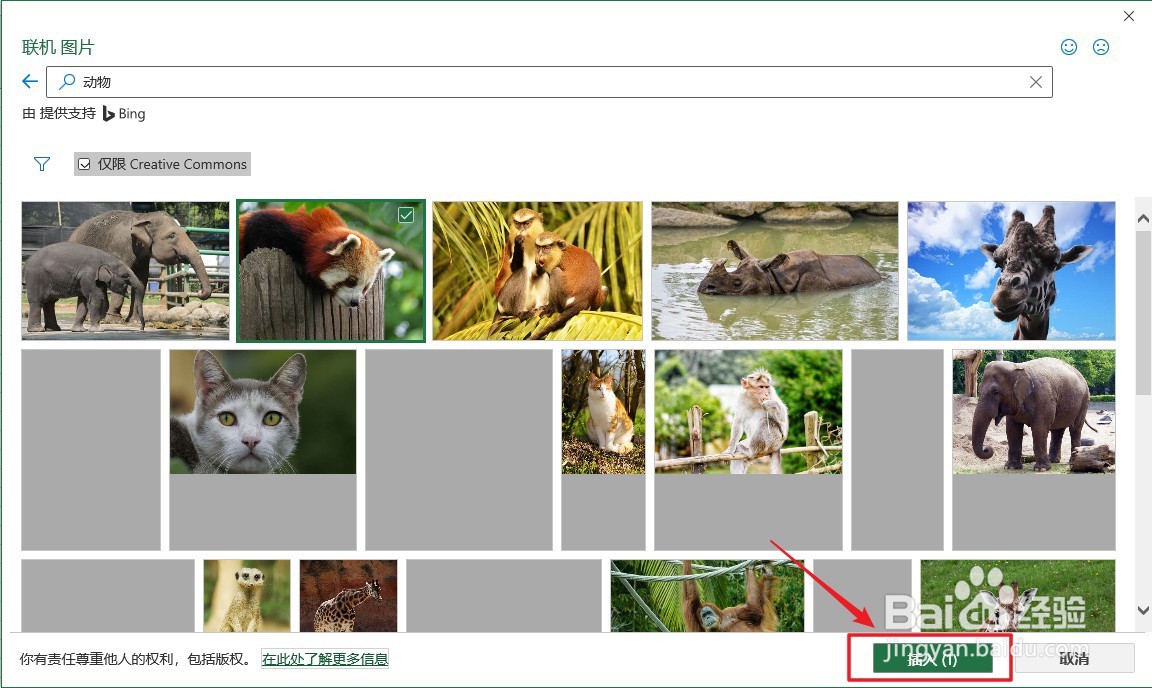Click the back arrow icon

click(30, 82)
